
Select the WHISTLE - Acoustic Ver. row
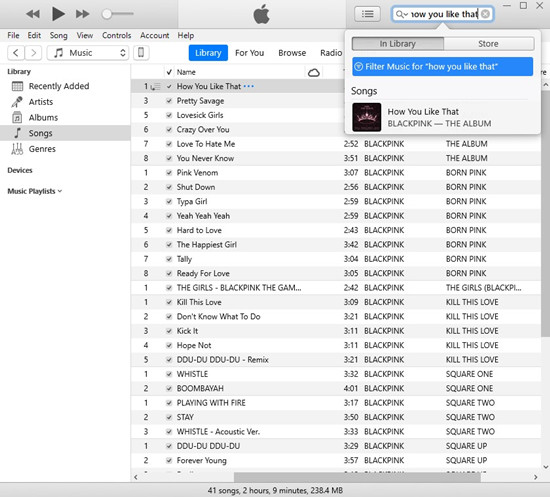point(336,432)
